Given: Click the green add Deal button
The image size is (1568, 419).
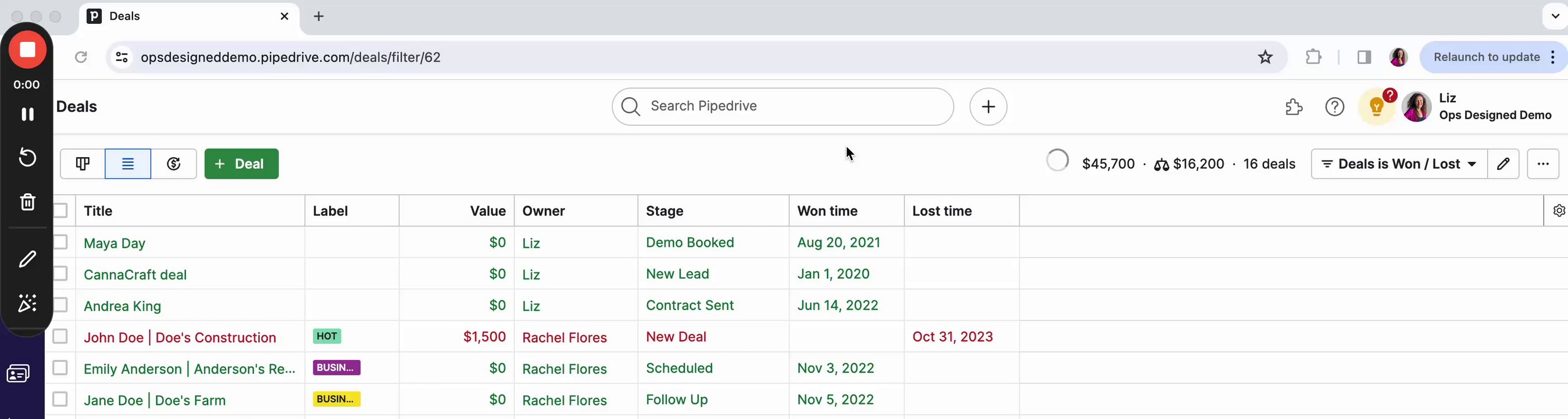Looking at the screenshot, I should (x=241, y=164).
